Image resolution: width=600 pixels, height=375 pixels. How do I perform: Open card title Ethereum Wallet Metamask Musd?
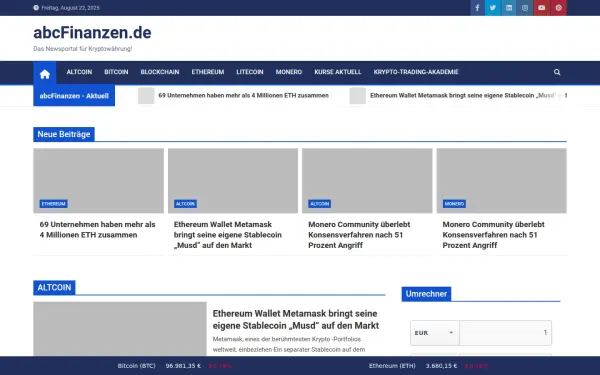(228, 235)
